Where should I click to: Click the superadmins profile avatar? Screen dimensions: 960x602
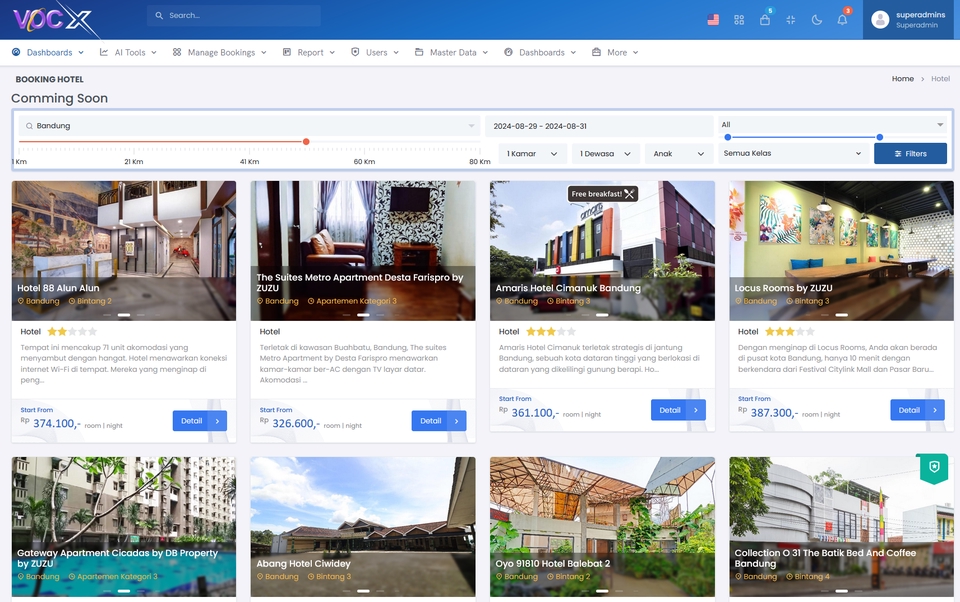click(880, 20)
